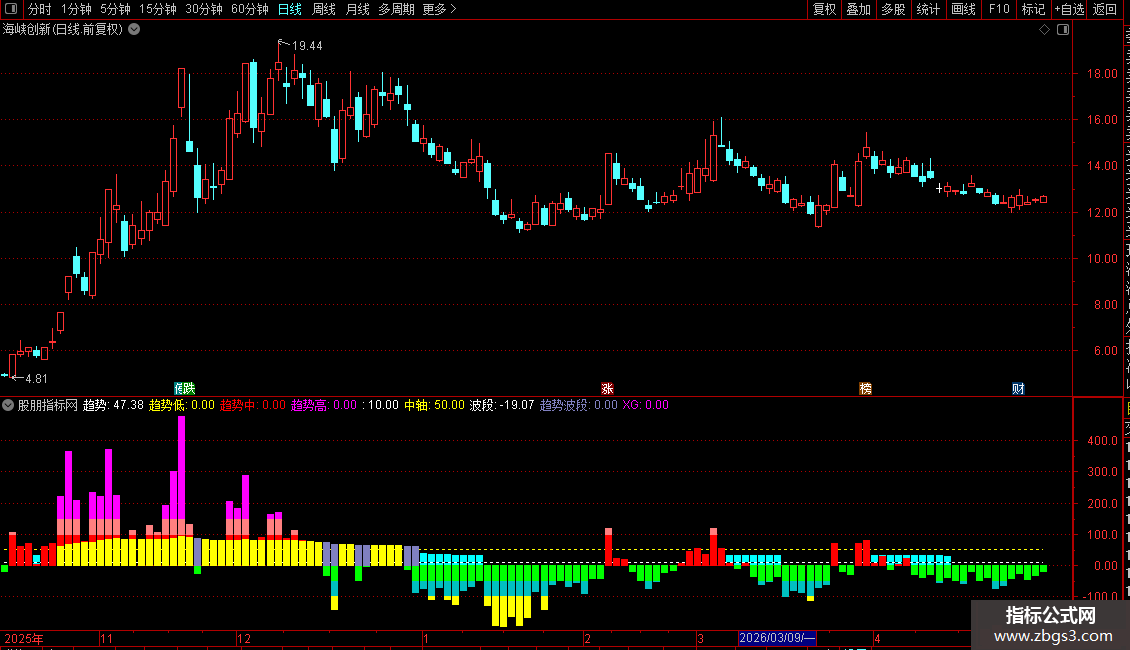Click the diamond icon above the chart
The width and height of the screenshot is (1130, 650).
pyautogui.click(x=1044, y=30)
